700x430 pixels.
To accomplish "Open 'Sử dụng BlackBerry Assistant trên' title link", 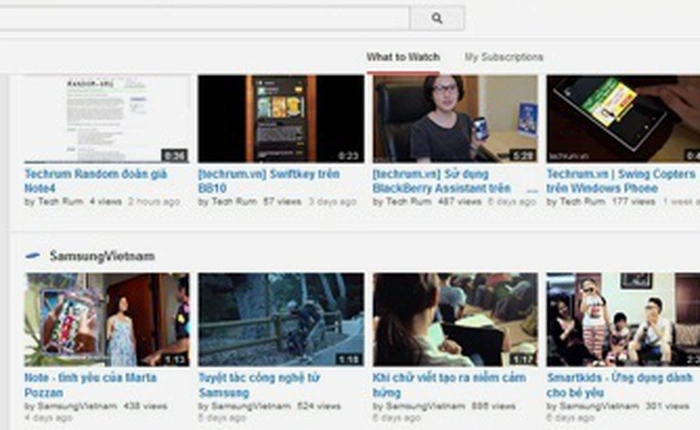I will pos(442,181).
